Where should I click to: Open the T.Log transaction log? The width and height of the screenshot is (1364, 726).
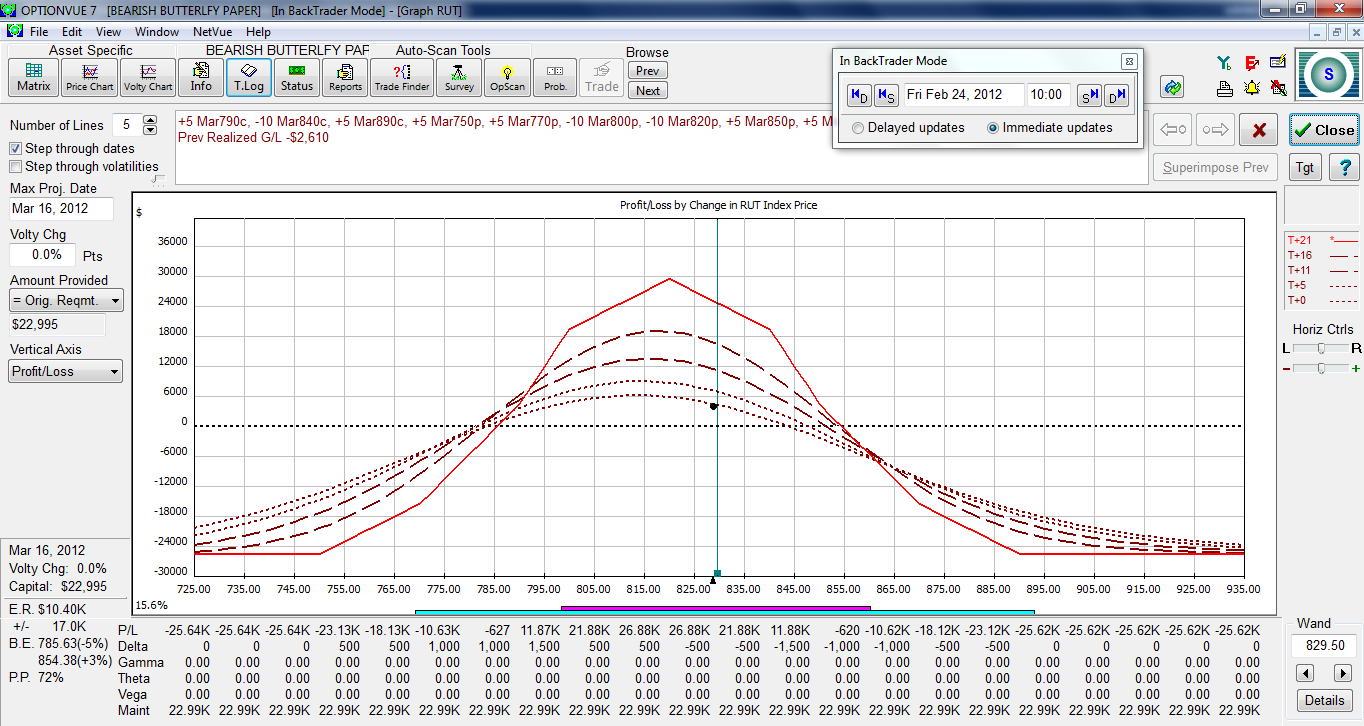tap(248, 76)
